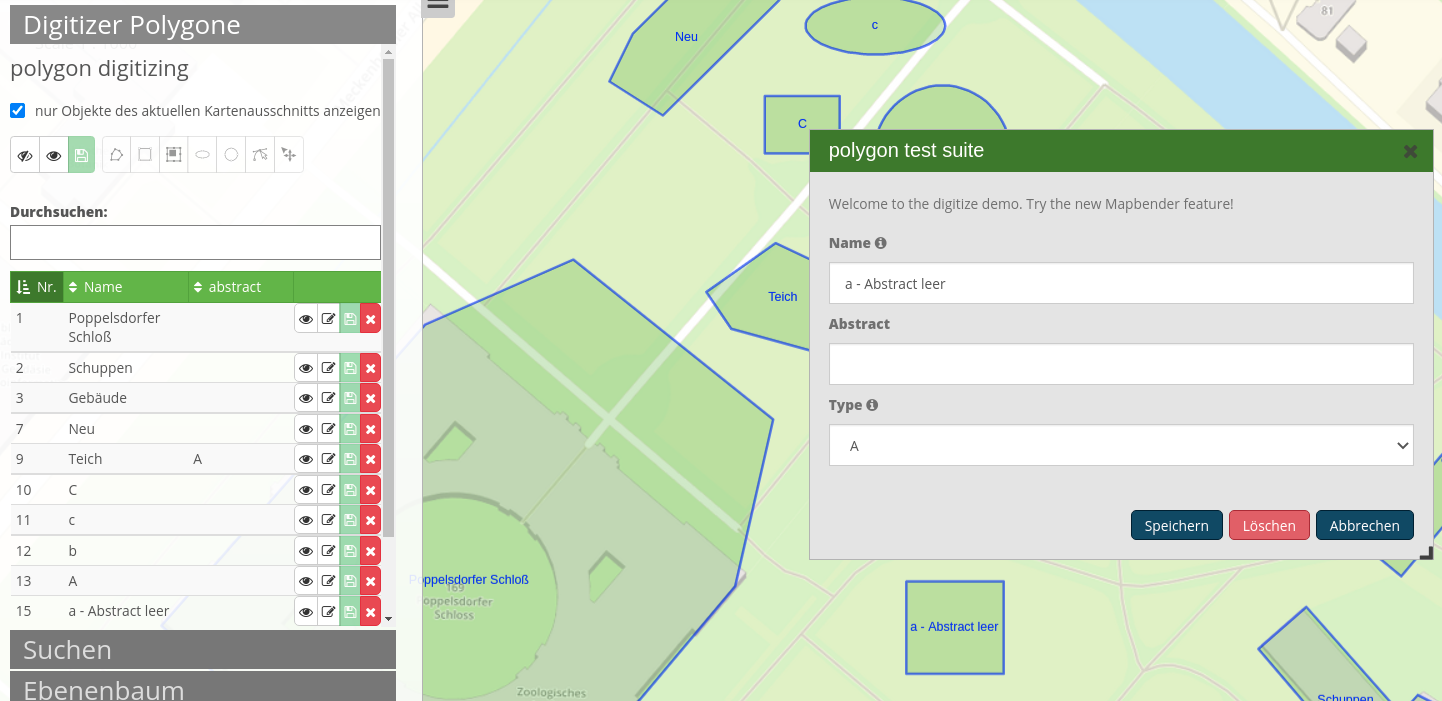This screenshot has width=1442, height=701.
Task: Sort table by Nr. column
Action: click(x=37, y=287)
